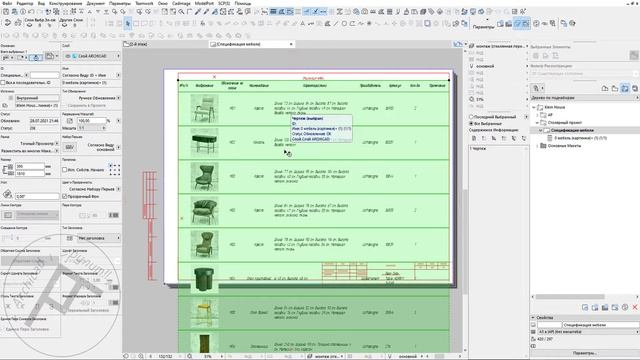Select the Hotspot star tool
This screenshot has width=640, height=360.
click(x=369, y=24)
